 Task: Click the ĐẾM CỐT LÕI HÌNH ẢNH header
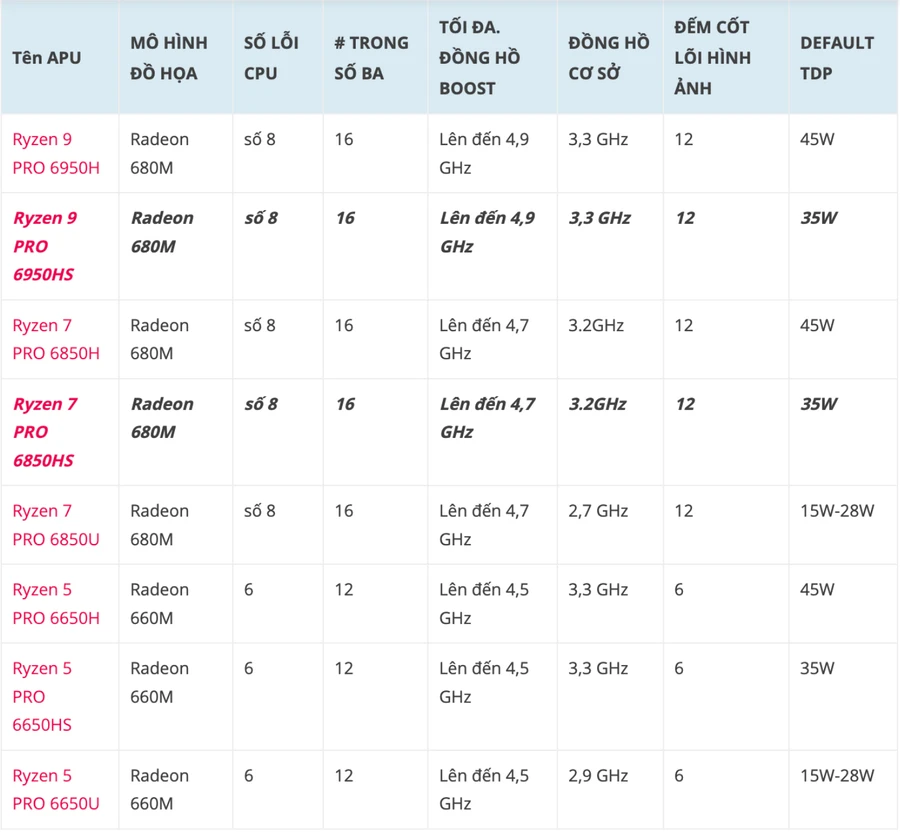pyautogui.click(x=712, y=58)
